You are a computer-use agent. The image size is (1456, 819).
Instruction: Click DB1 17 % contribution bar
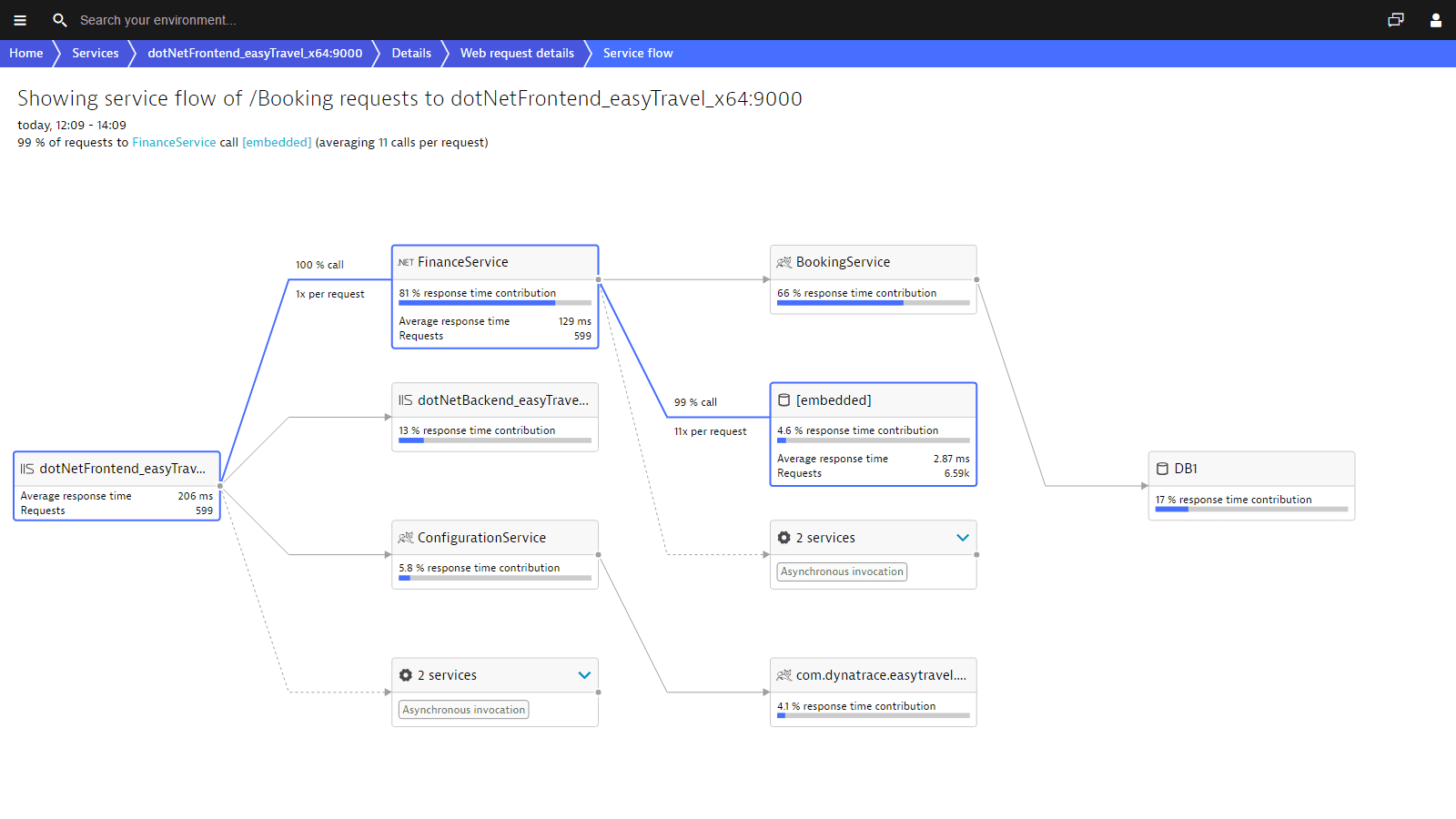1251,510
